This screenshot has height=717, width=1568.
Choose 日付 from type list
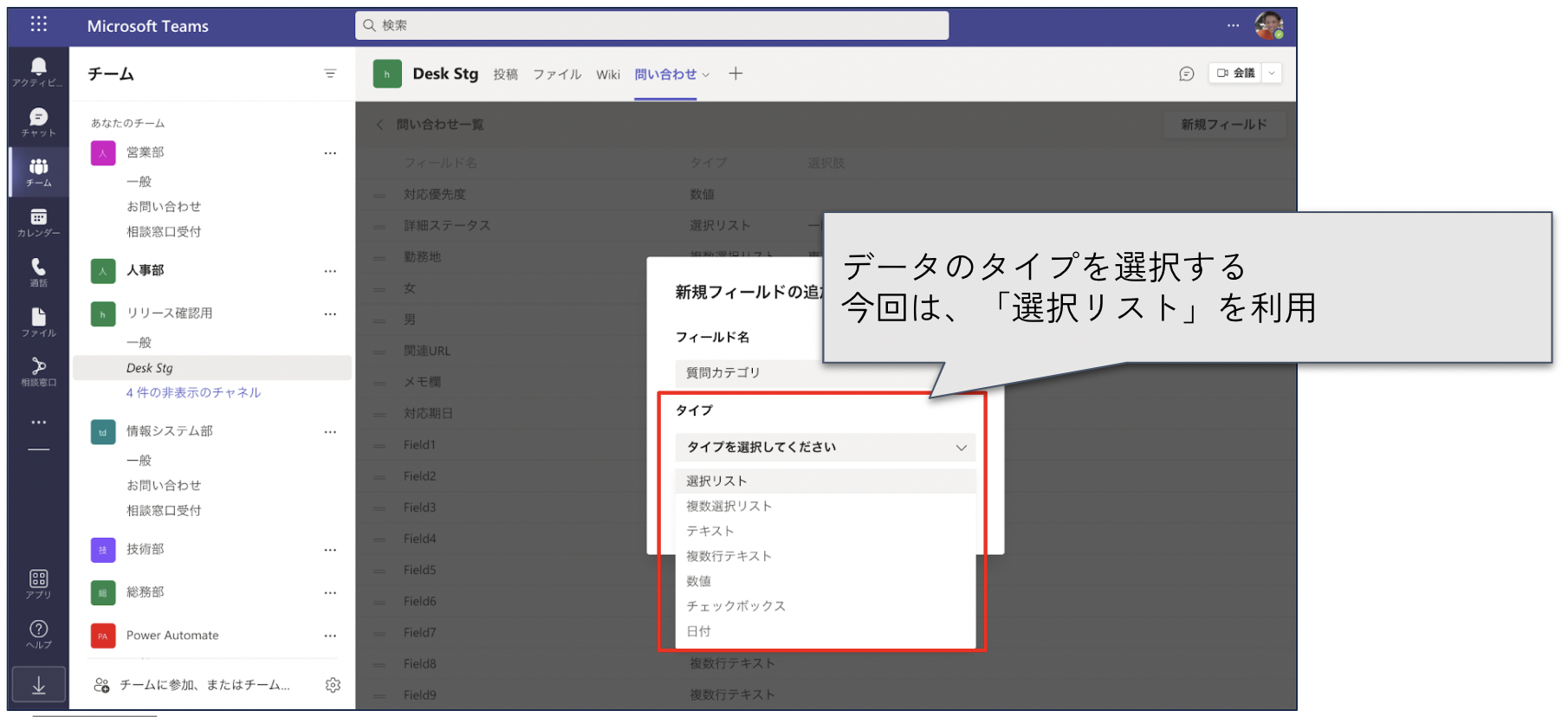[x=826, y=631]
